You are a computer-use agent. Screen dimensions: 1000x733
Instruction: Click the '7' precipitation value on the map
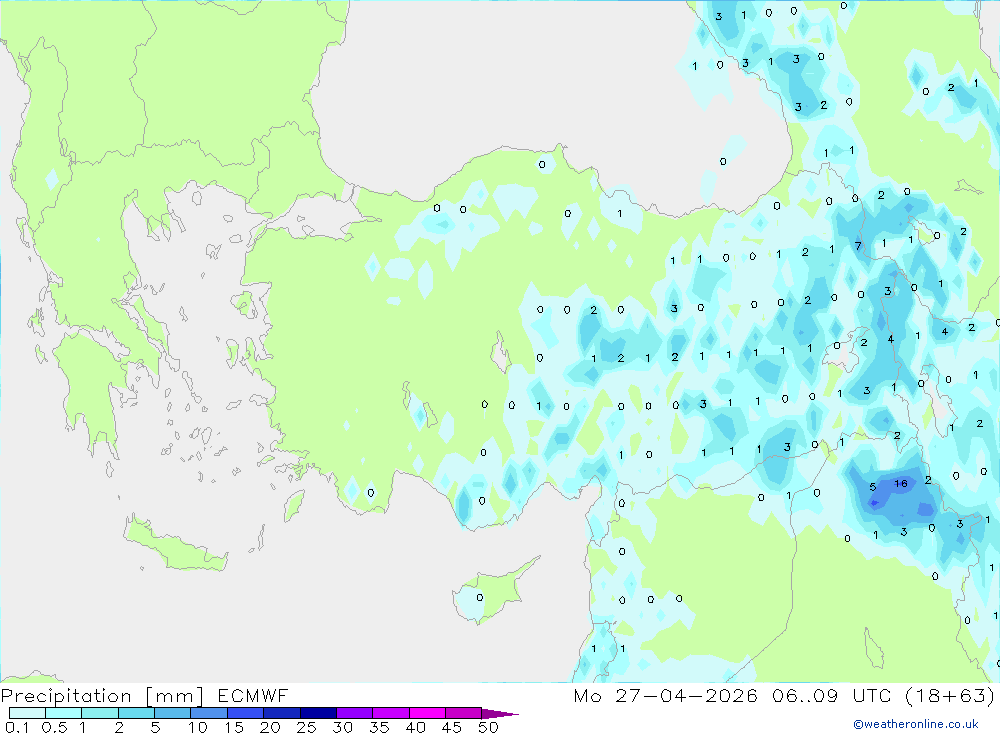tap(858, 246)
